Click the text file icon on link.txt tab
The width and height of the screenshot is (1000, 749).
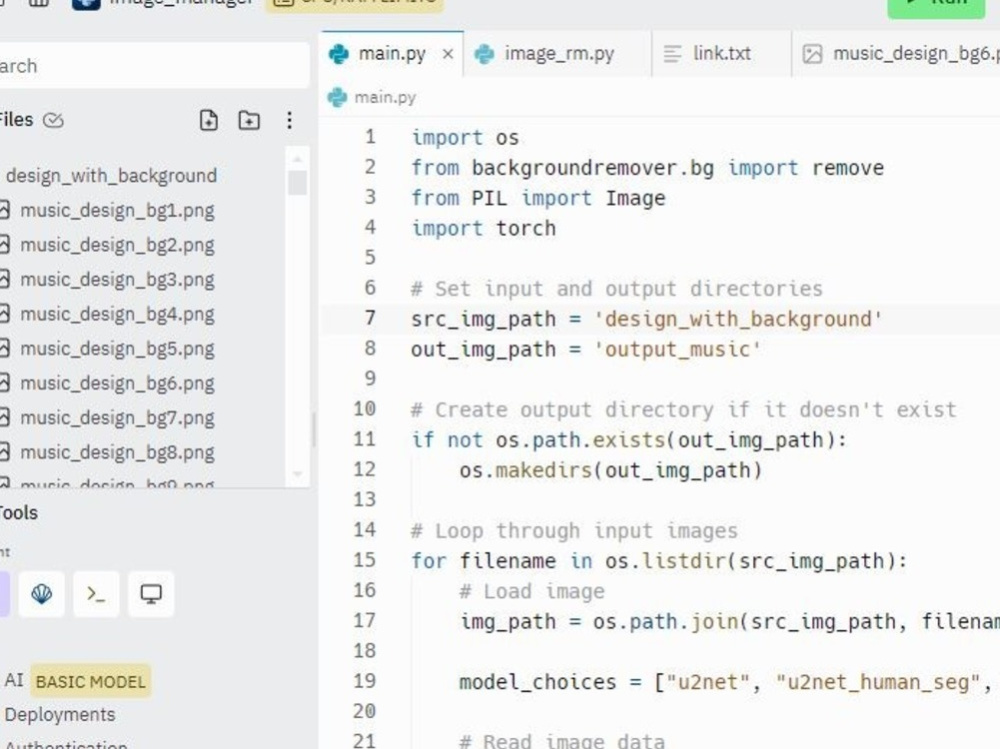672,54
